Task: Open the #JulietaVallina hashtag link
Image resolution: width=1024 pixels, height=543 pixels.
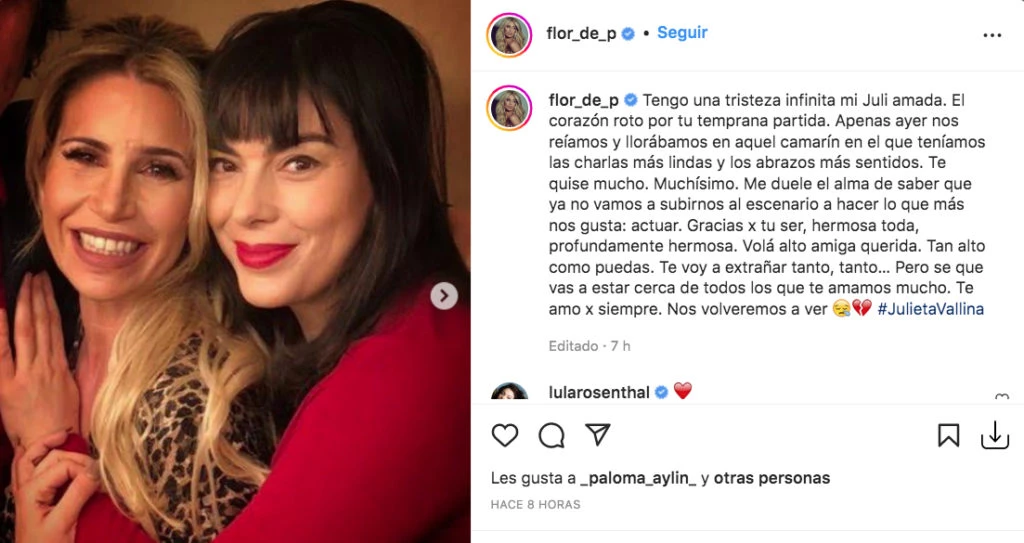Action: pyautogui.click(x=930, y=309)
